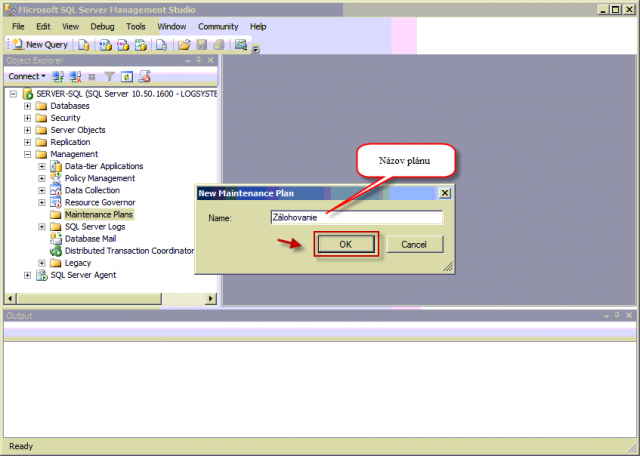The width and height of the screenshot is (640, 456).
Task: Select Distributed Transaction Coordinator item
Action: [x=129, y=251]
